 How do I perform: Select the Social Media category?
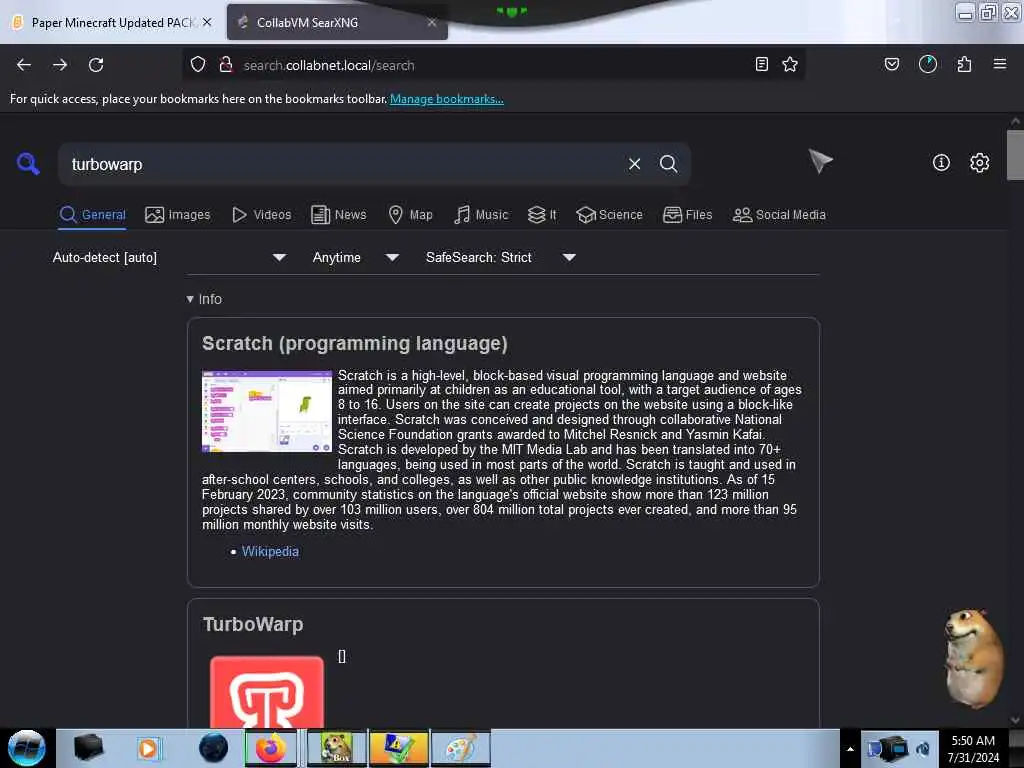779,215
